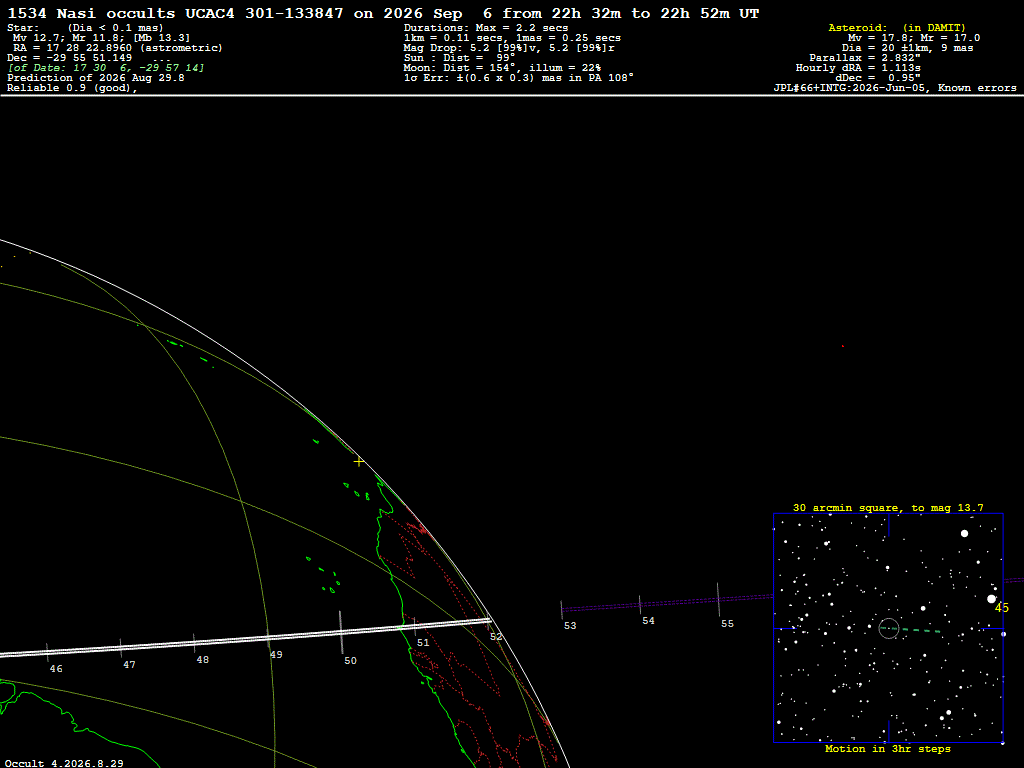The image size is (1024, 768).
Task: Click the 'Motion in 3hr steps' caption
Action: coord(888,749)
